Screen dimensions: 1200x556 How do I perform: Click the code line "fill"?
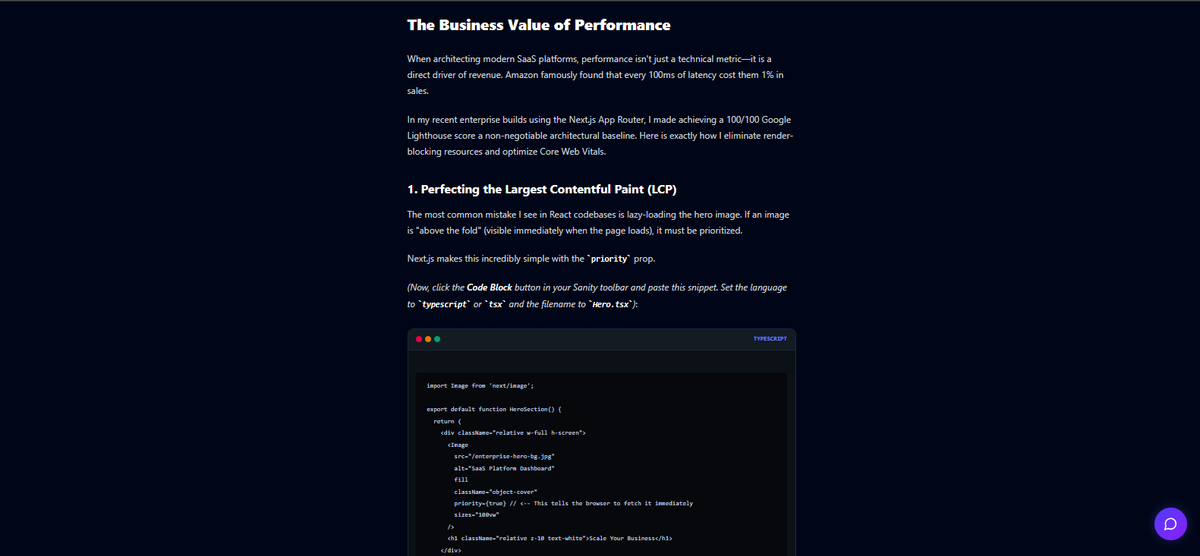click(461, 479)
